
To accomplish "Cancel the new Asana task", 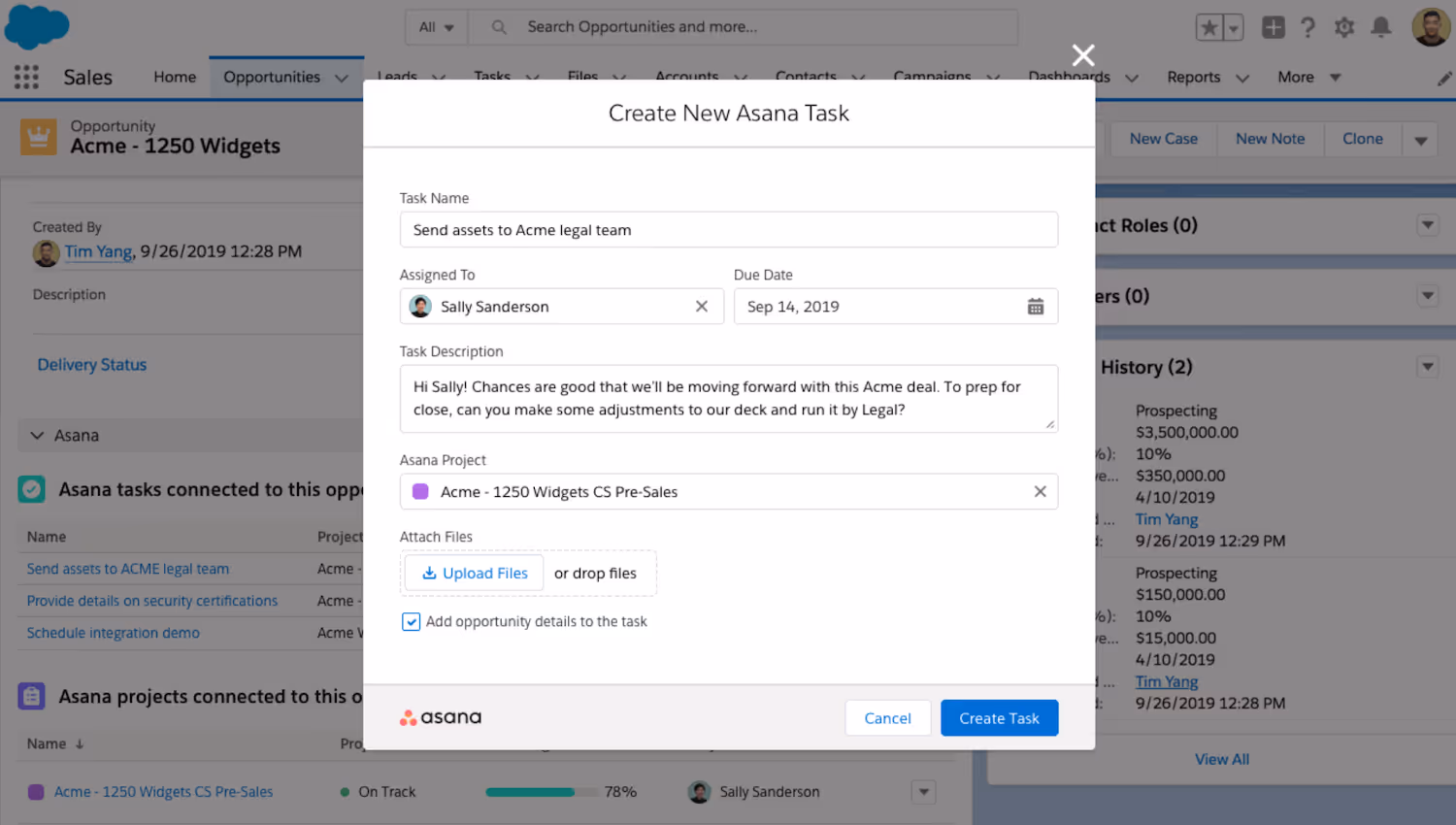I will pos(887,718).
